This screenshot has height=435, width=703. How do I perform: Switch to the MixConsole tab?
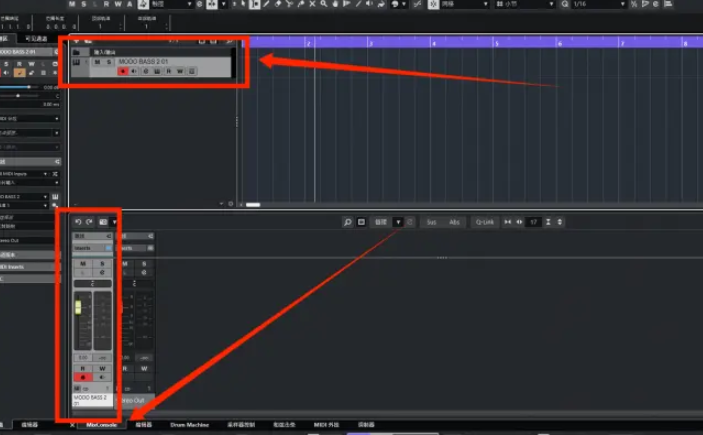tap(101, 425)
